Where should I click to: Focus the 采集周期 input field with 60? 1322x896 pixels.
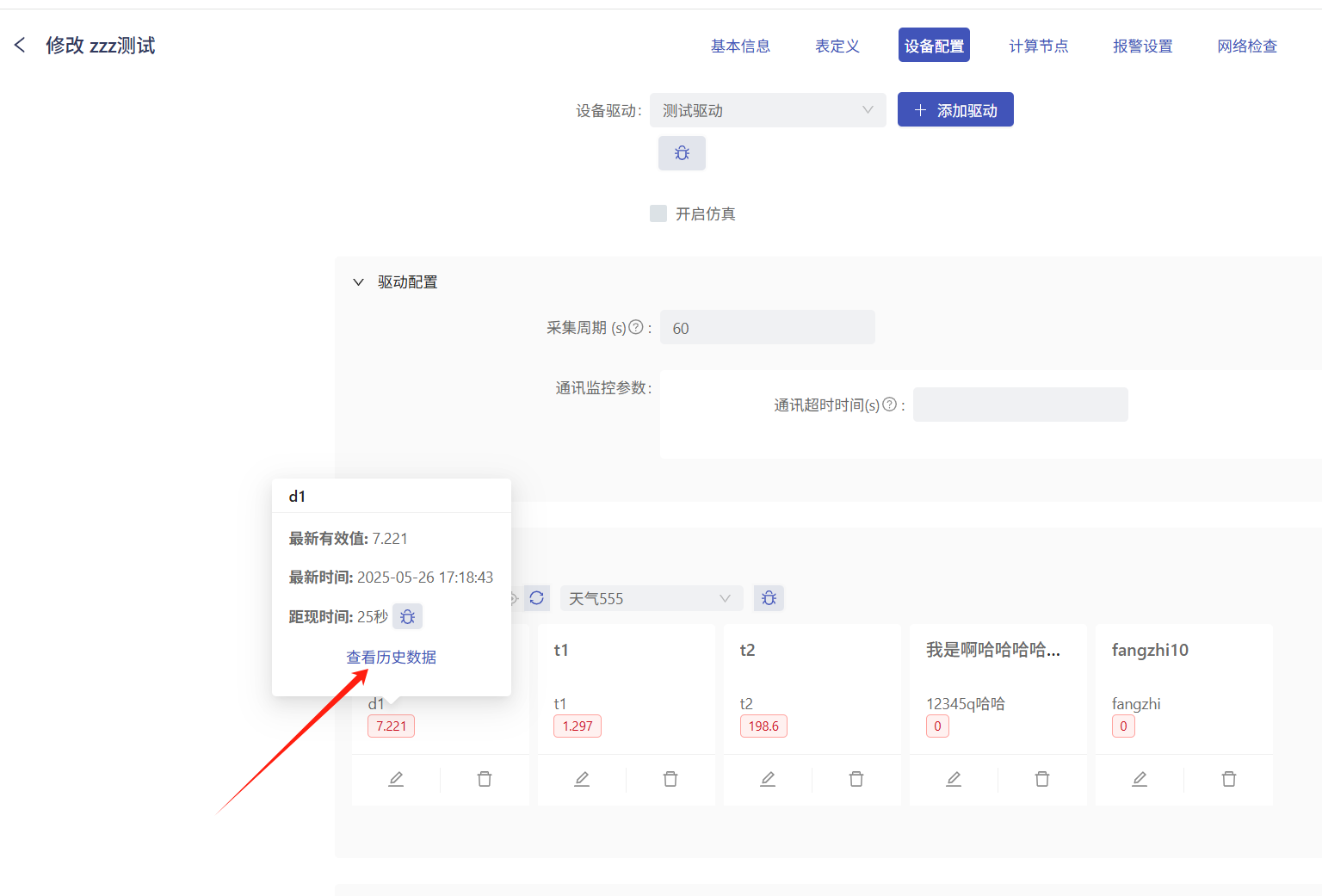click(768, 328)
